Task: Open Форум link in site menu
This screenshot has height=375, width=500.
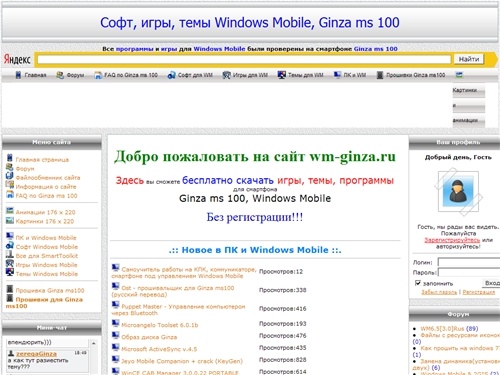Action: tap(25, 169)
